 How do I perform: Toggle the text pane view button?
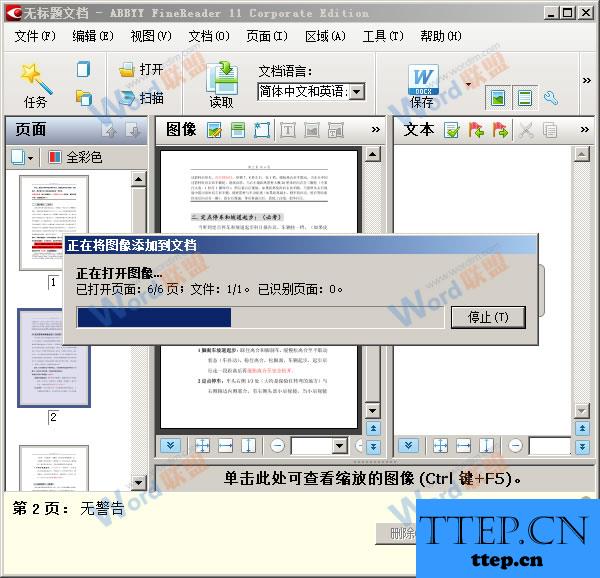[x=525, y=98]
